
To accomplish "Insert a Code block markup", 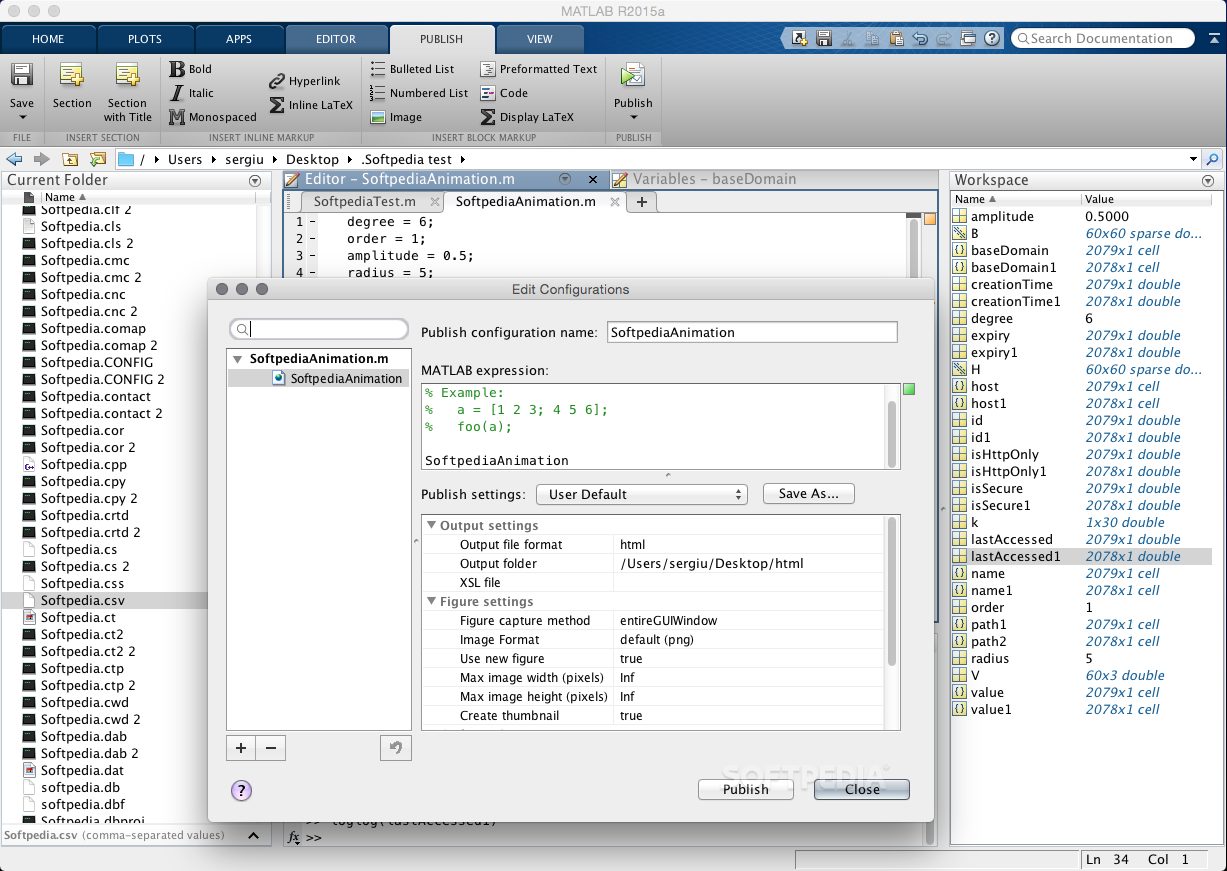I will (x=504, y=93).
